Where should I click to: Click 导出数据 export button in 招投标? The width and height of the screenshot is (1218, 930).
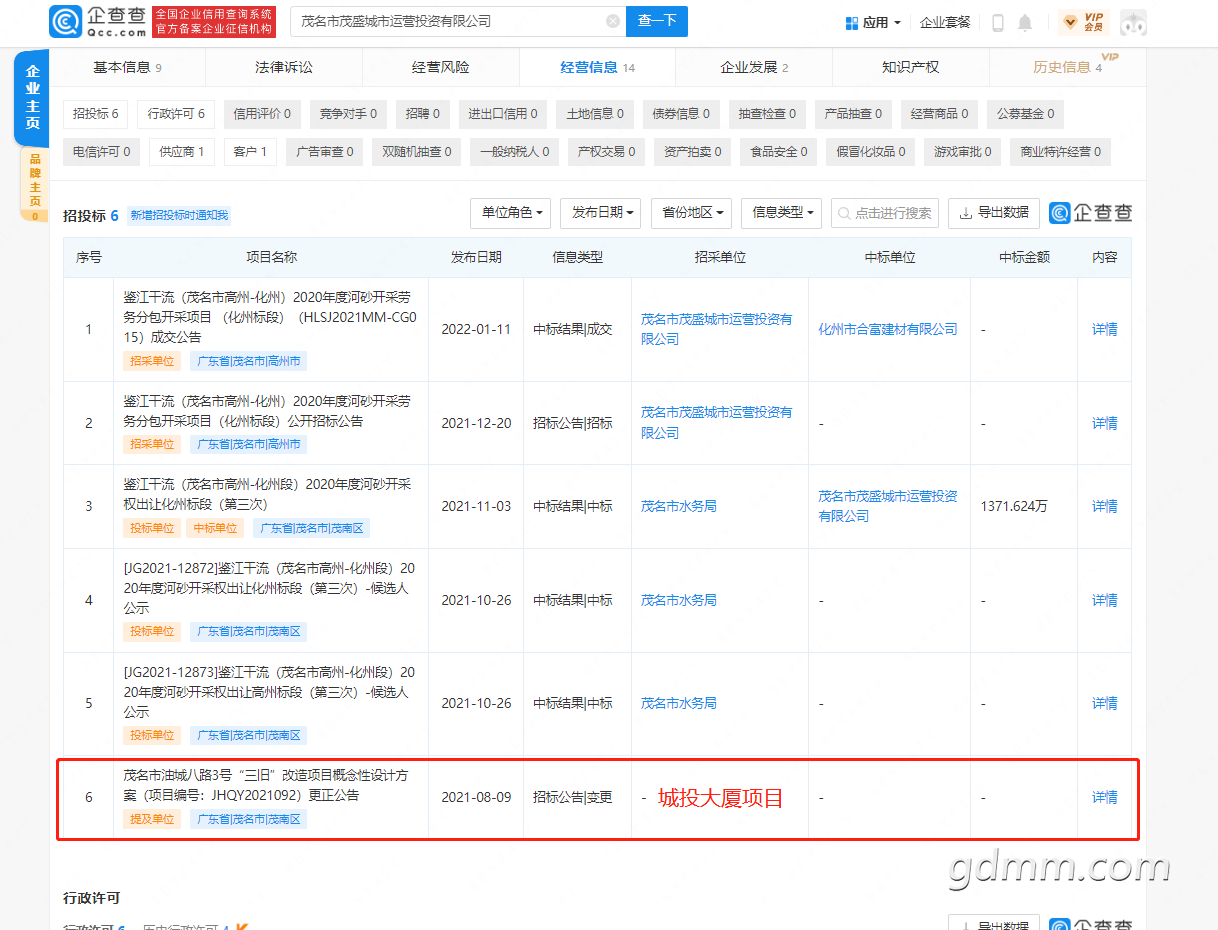(x=994, y=213)
